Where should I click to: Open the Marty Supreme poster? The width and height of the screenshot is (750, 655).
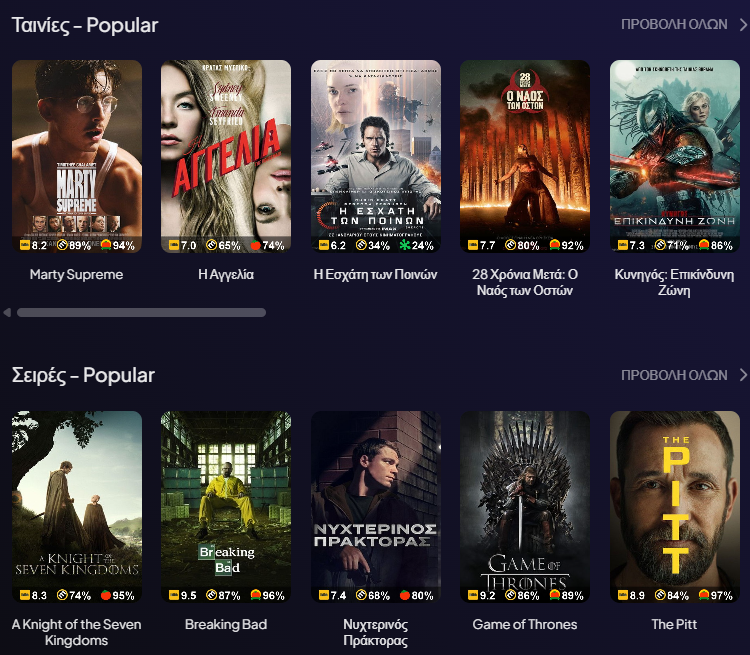(76, 145)
